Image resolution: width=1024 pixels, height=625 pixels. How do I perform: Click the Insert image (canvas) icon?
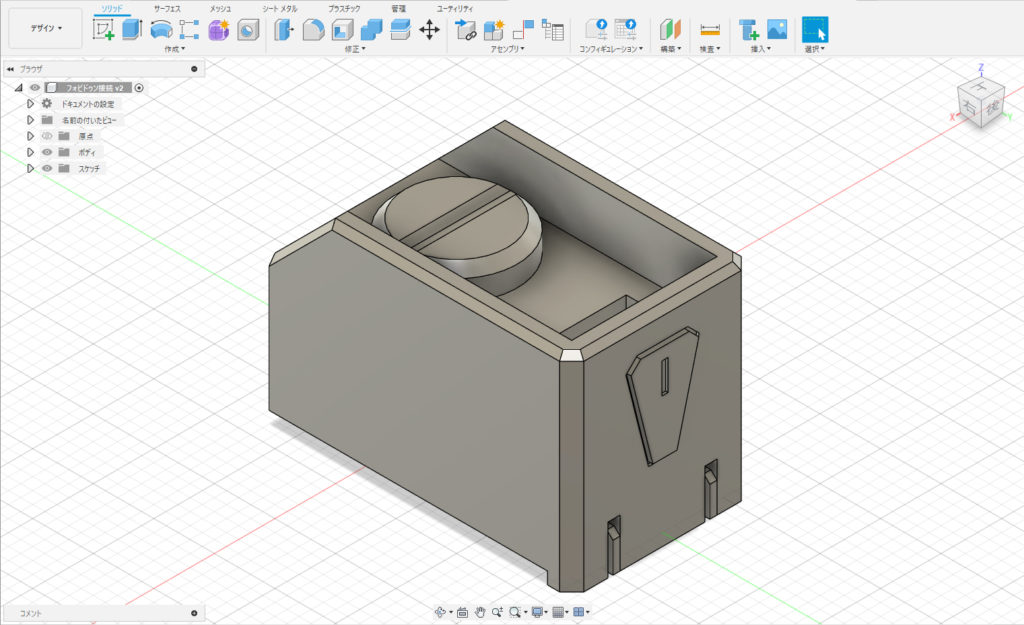point(777,30)
